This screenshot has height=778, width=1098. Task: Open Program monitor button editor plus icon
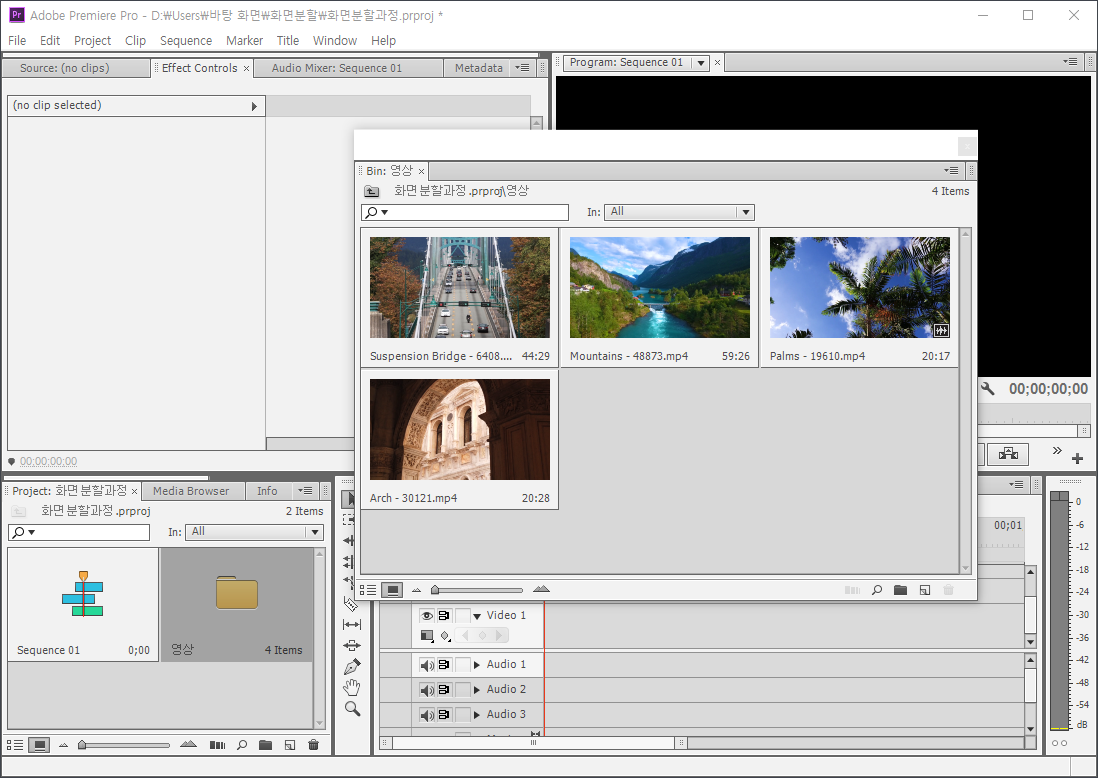[1078, 459]
